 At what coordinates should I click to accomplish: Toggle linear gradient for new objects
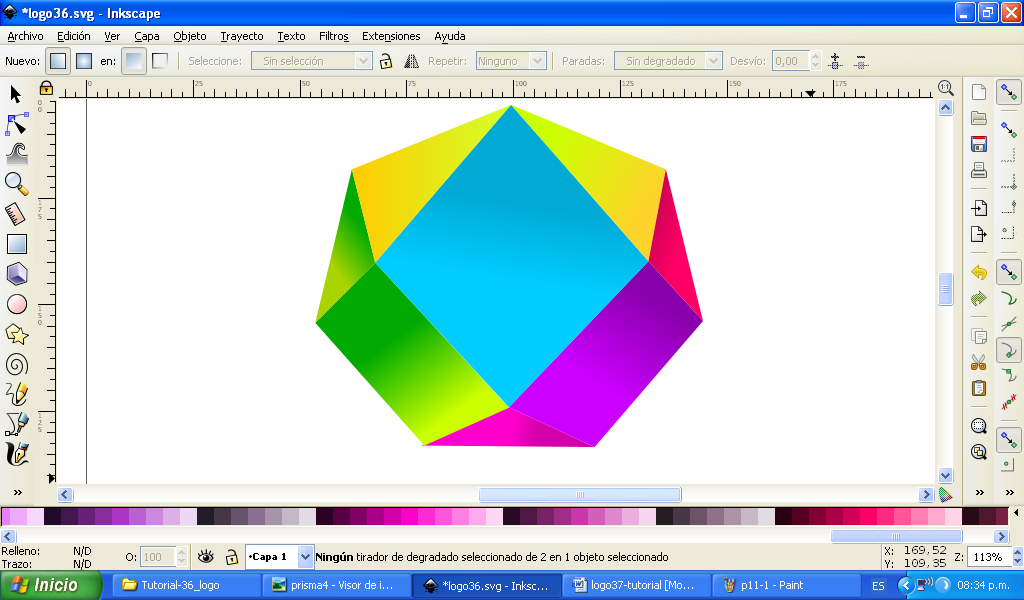pyautogui.click(x=58, y=61)
